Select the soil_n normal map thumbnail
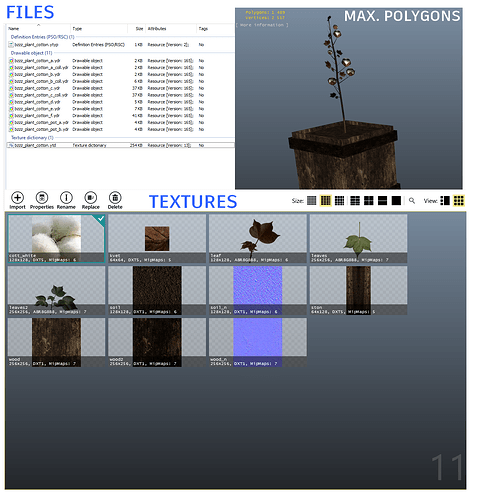 [x=258, y=290]
